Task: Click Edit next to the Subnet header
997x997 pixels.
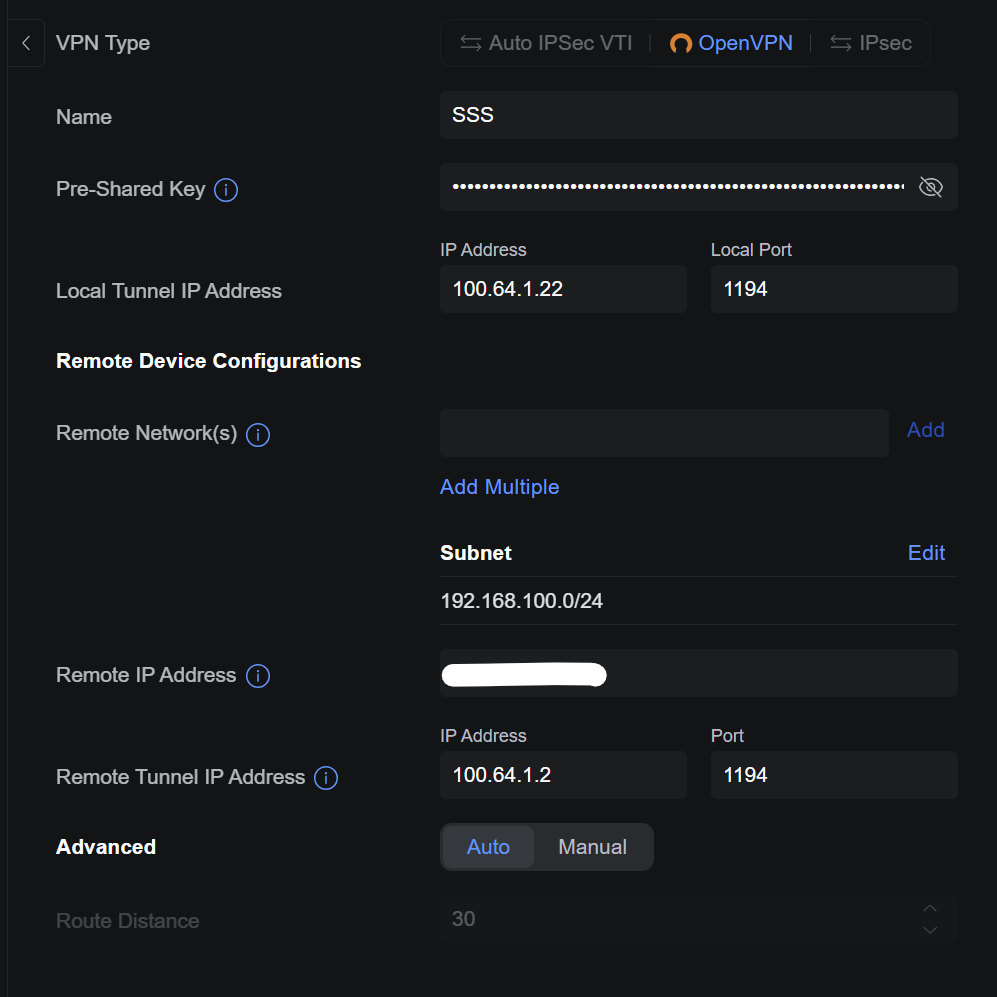Action: click(x=926, y=553)
